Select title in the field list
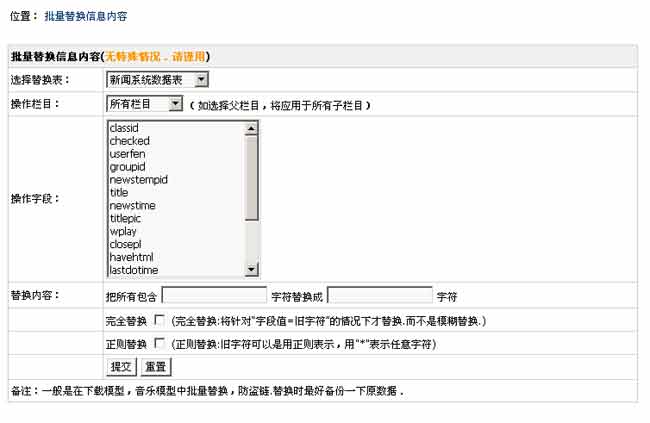650x423 pixels. coord(119,193)
